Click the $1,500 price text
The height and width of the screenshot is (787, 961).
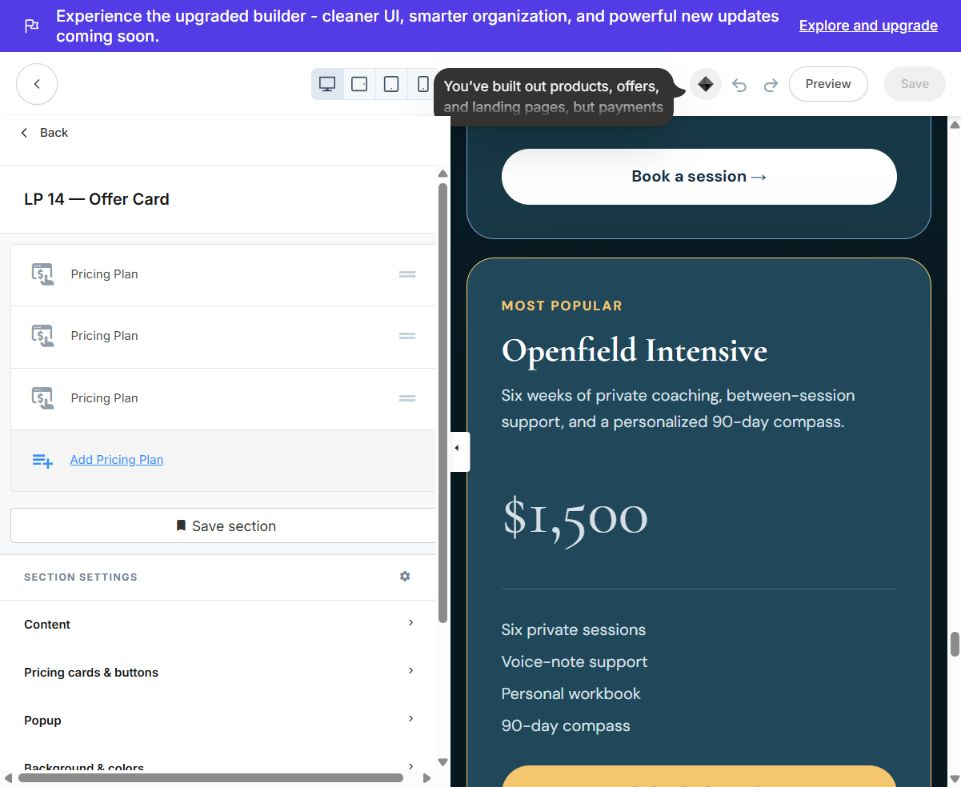[x=575, y=520]
